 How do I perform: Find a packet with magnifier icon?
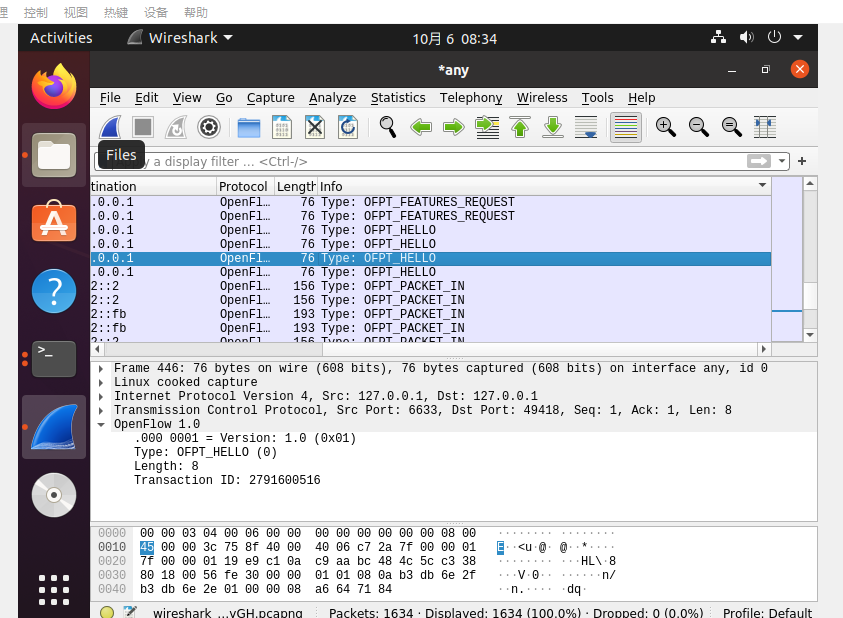pos(388,127)
